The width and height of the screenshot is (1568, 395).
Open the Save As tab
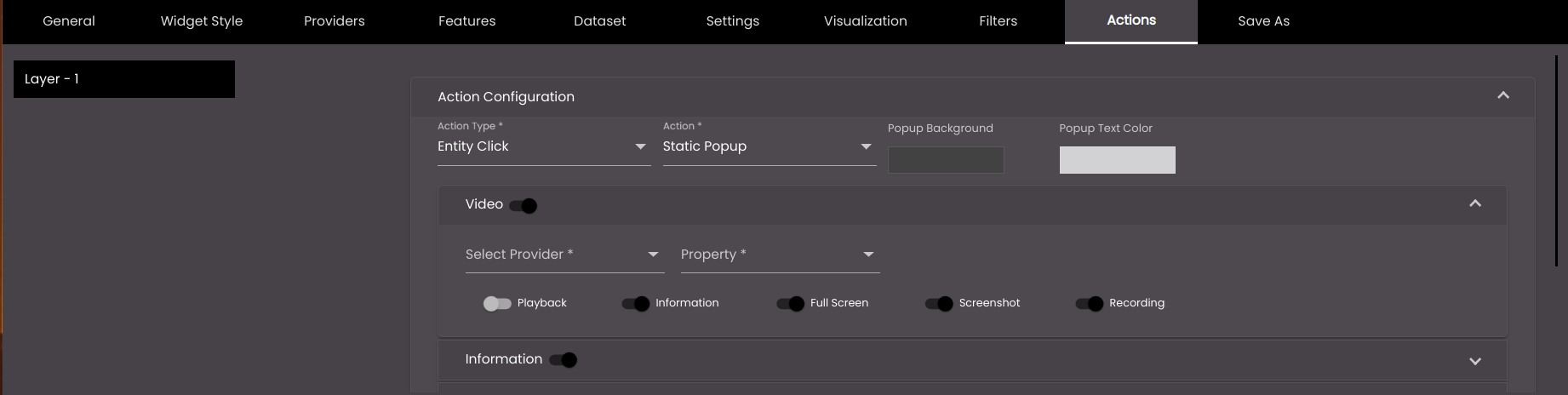point(1264,21)
